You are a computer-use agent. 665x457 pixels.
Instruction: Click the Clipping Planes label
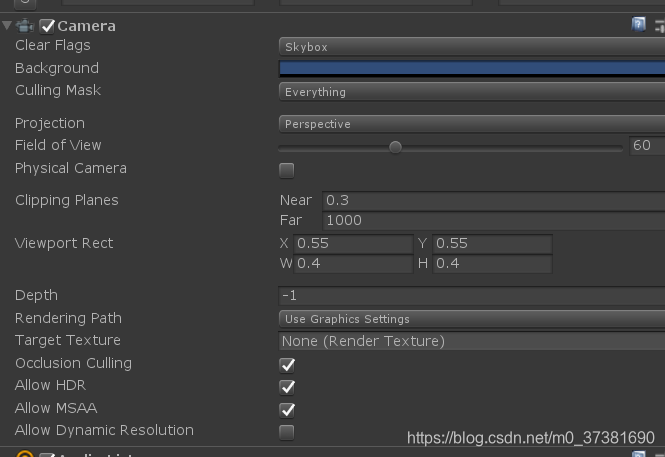67,201
